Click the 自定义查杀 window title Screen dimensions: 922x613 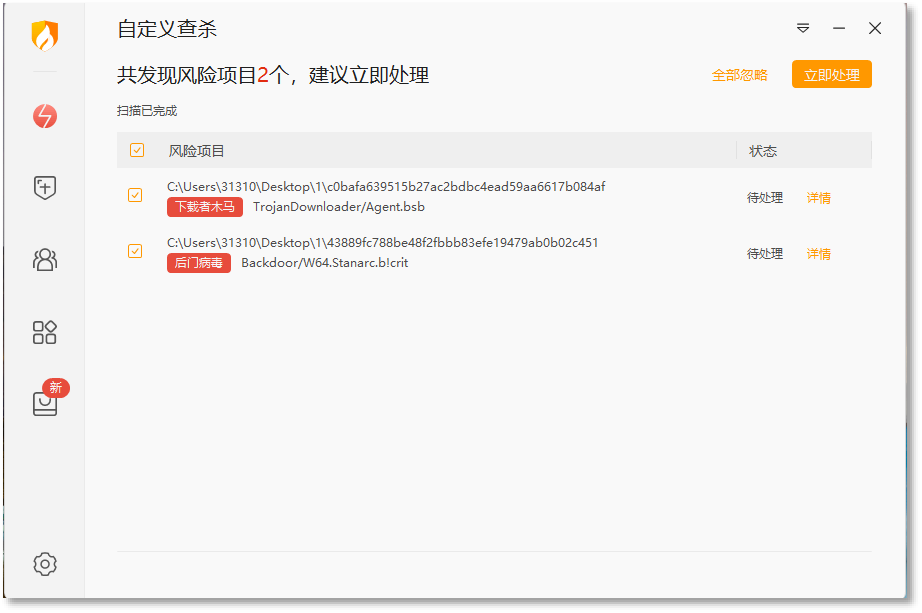[167, 29]
